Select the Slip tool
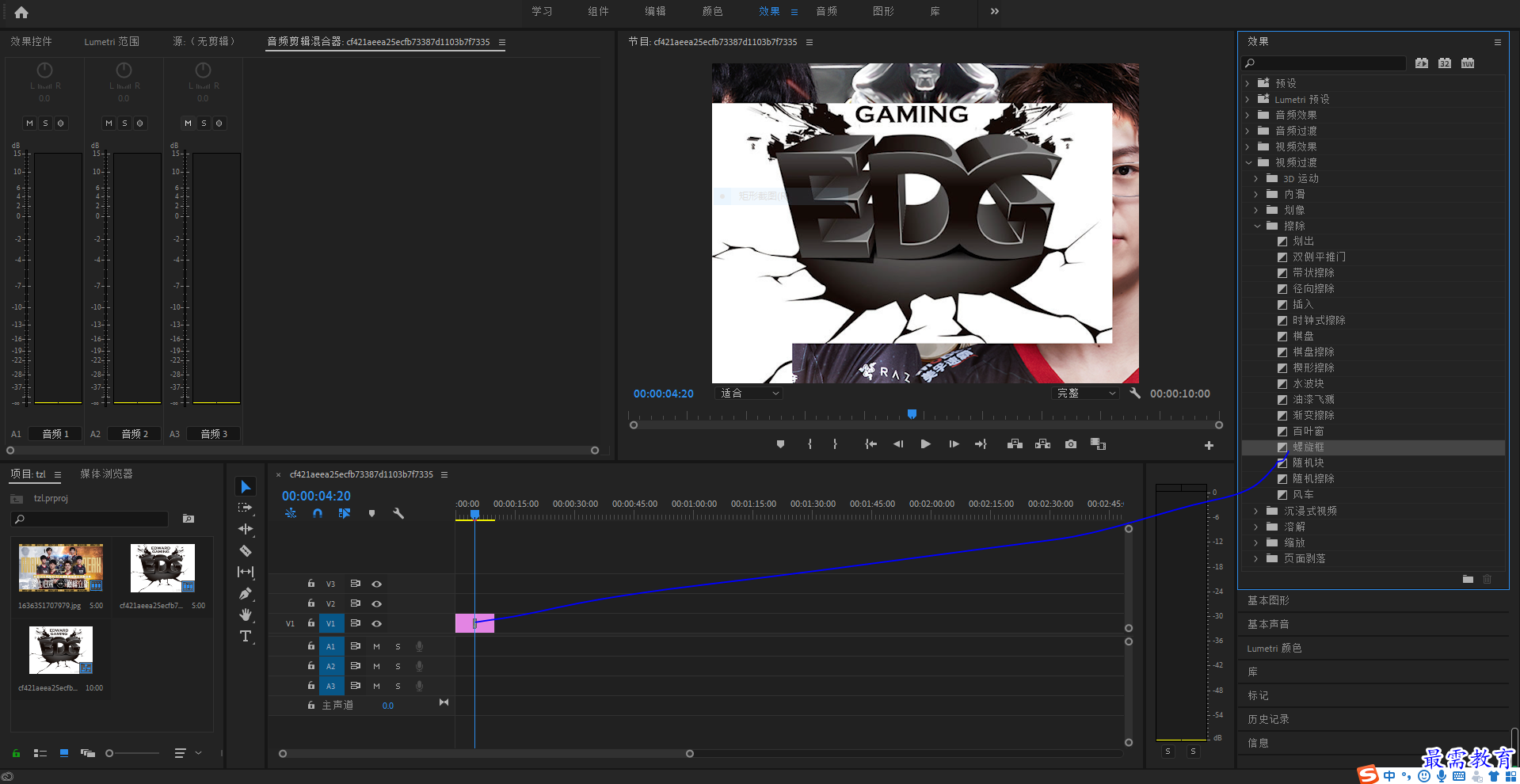 coord(246,572)
